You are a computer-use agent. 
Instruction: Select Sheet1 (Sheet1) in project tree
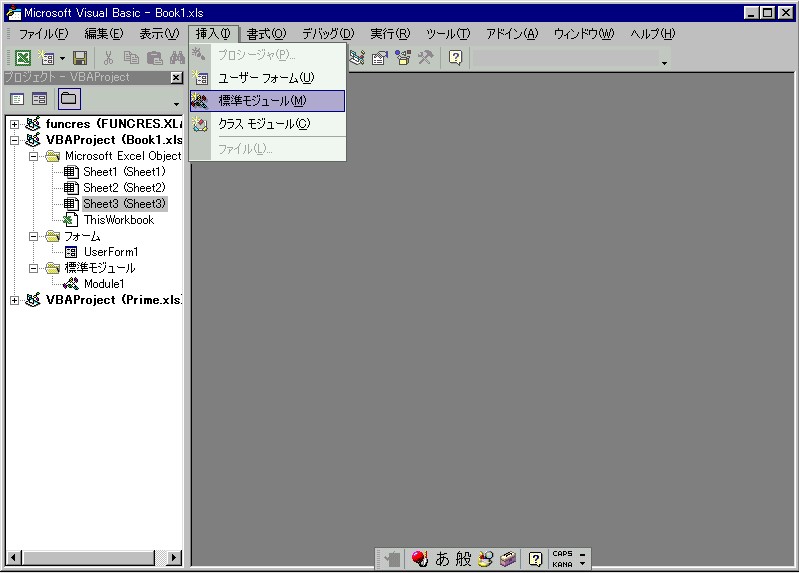click(124, 172)
